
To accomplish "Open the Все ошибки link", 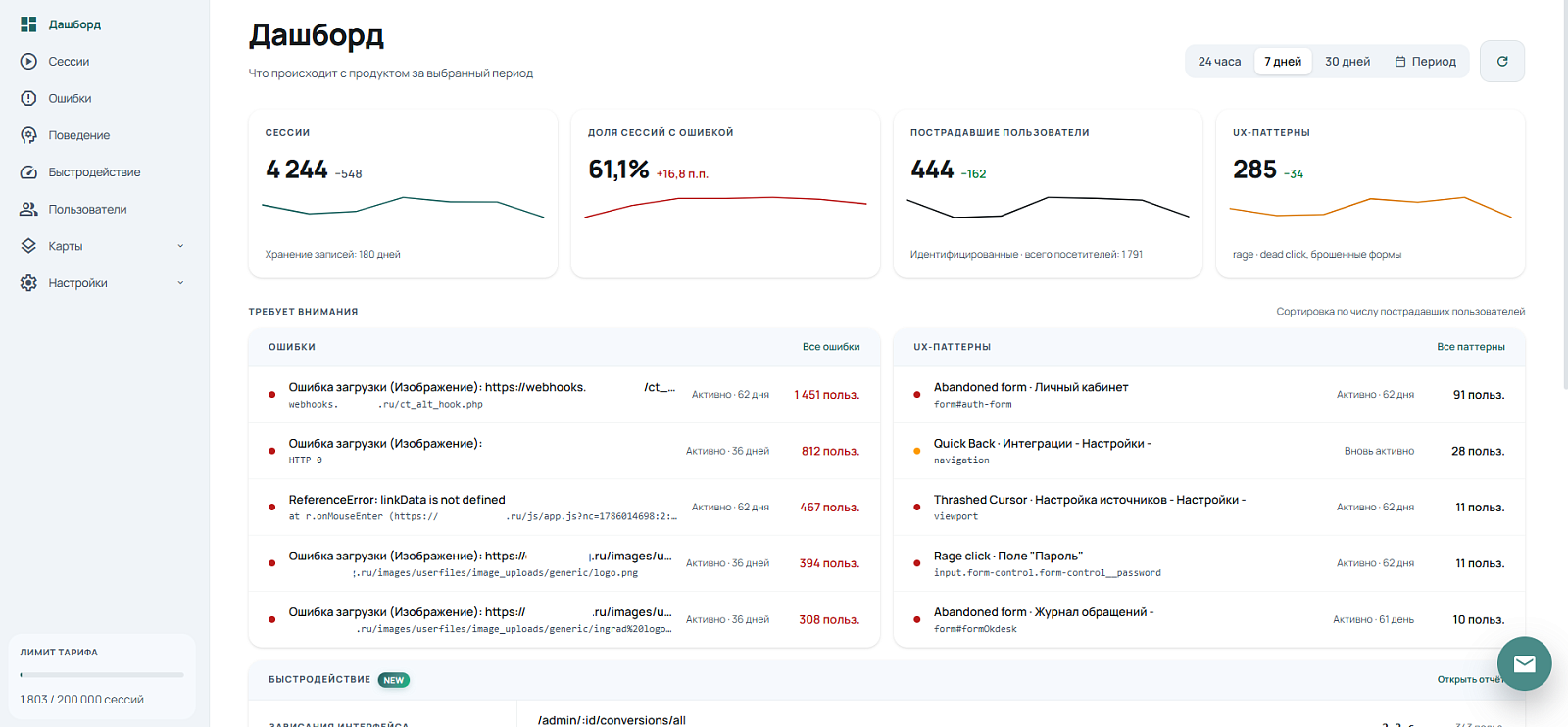I will pos(831,347).
